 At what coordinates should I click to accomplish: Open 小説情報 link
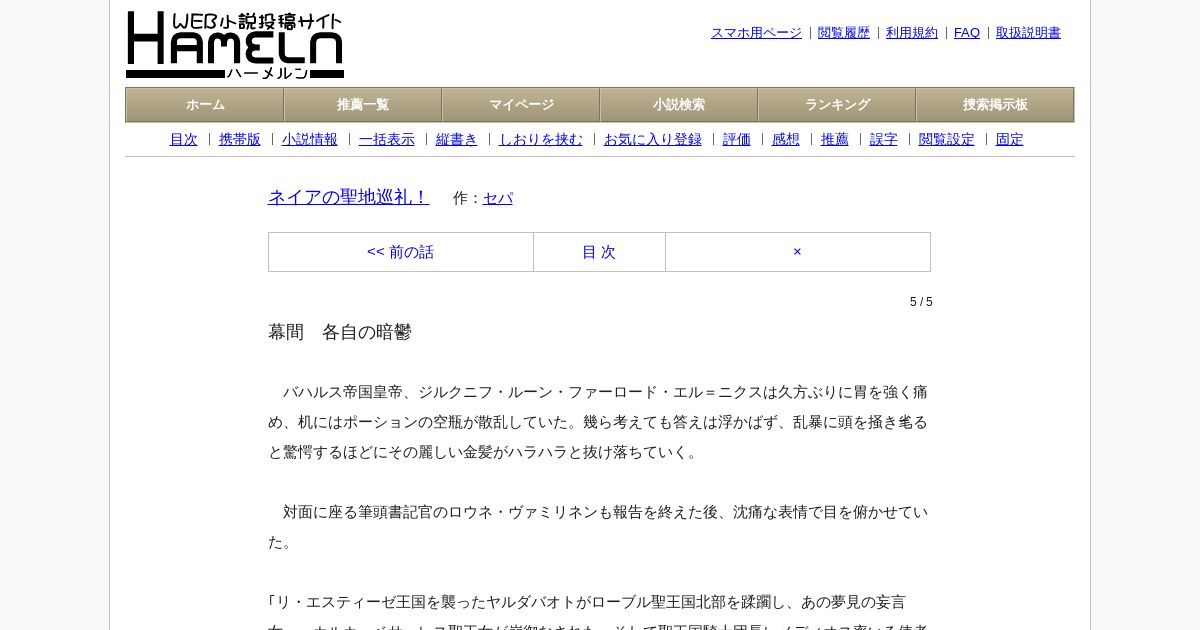point(310,140)
